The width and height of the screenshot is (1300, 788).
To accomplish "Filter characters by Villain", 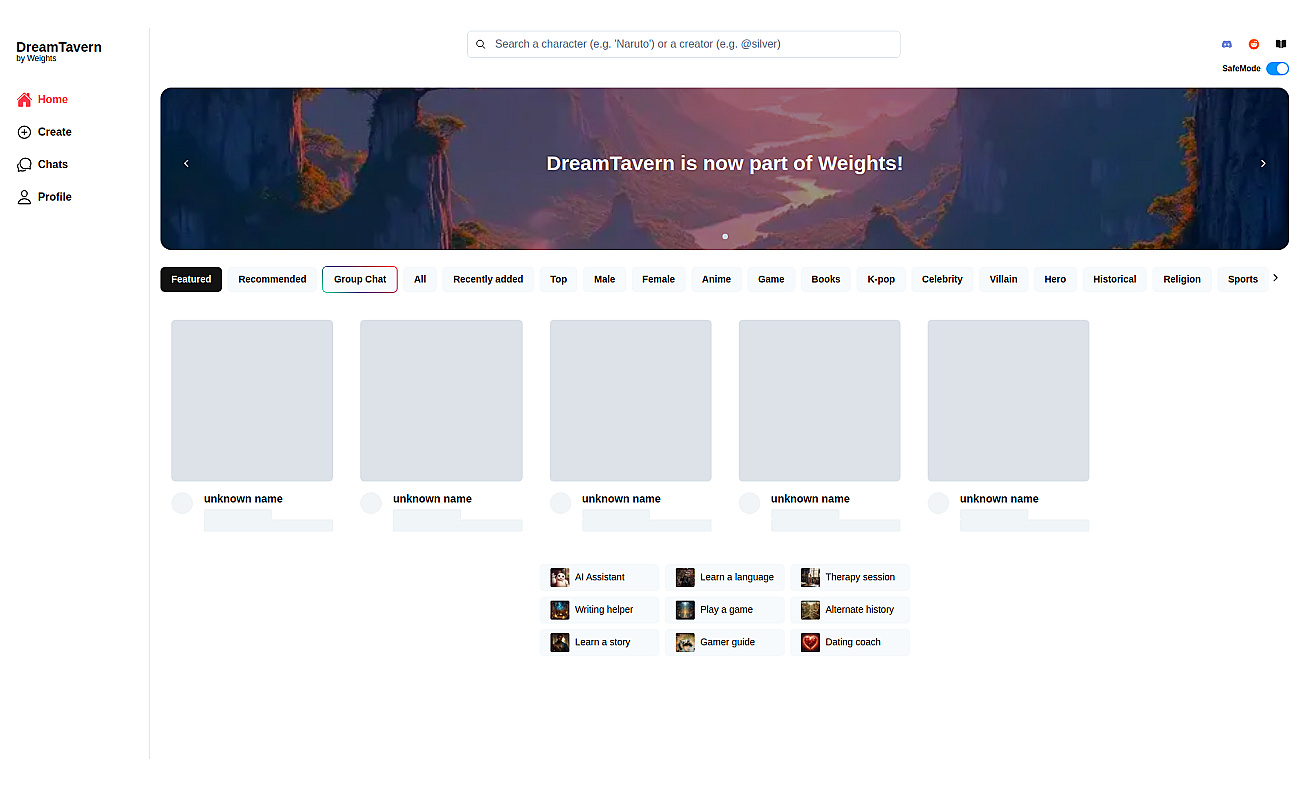I will (x=1003, y=280).
